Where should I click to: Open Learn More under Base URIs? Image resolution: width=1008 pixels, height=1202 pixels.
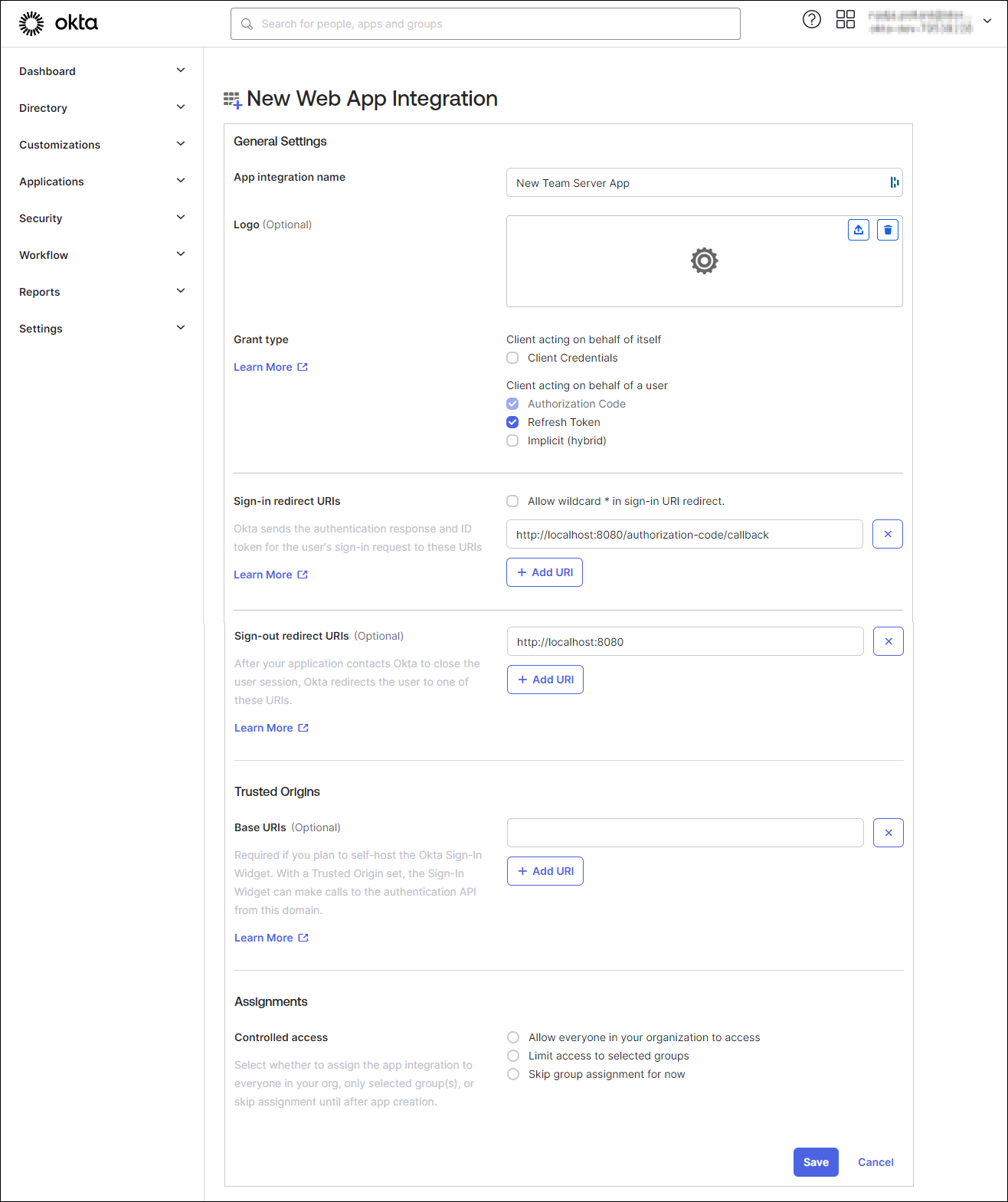[263, 938]
